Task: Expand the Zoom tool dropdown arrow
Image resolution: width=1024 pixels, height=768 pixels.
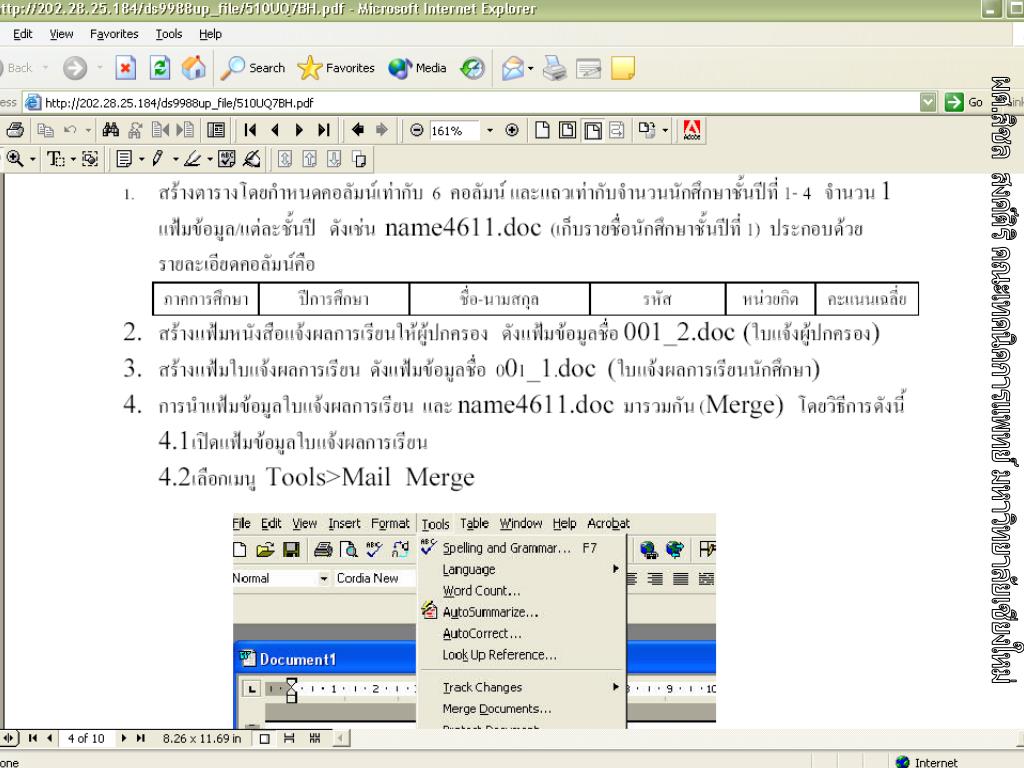Action: [x=32, y=159]
